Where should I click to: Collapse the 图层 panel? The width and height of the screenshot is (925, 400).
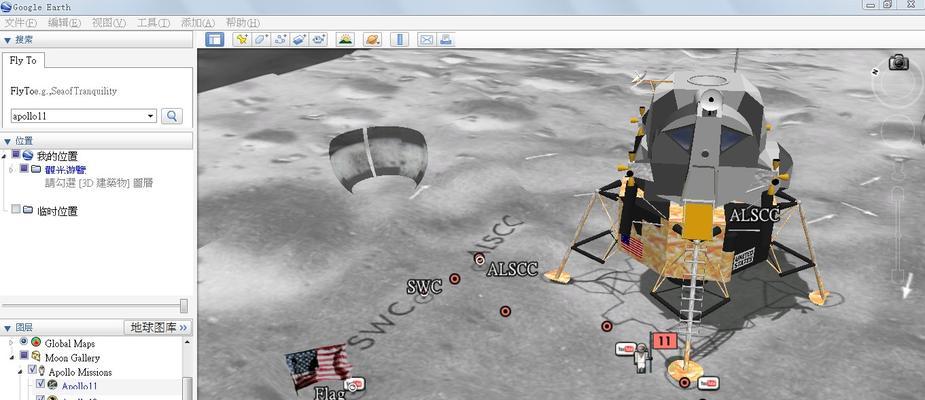(7, 327)
